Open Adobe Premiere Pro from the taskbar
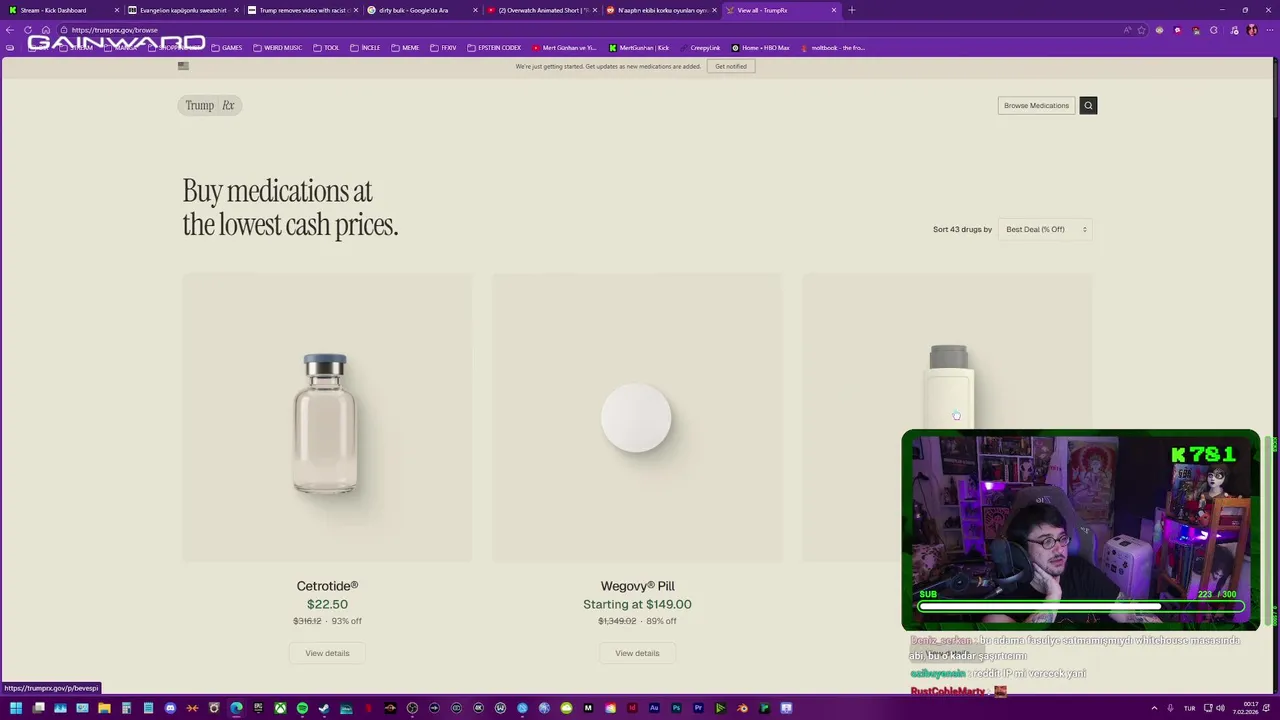The width and height of the screenshot is (1280, 720). 699,708
